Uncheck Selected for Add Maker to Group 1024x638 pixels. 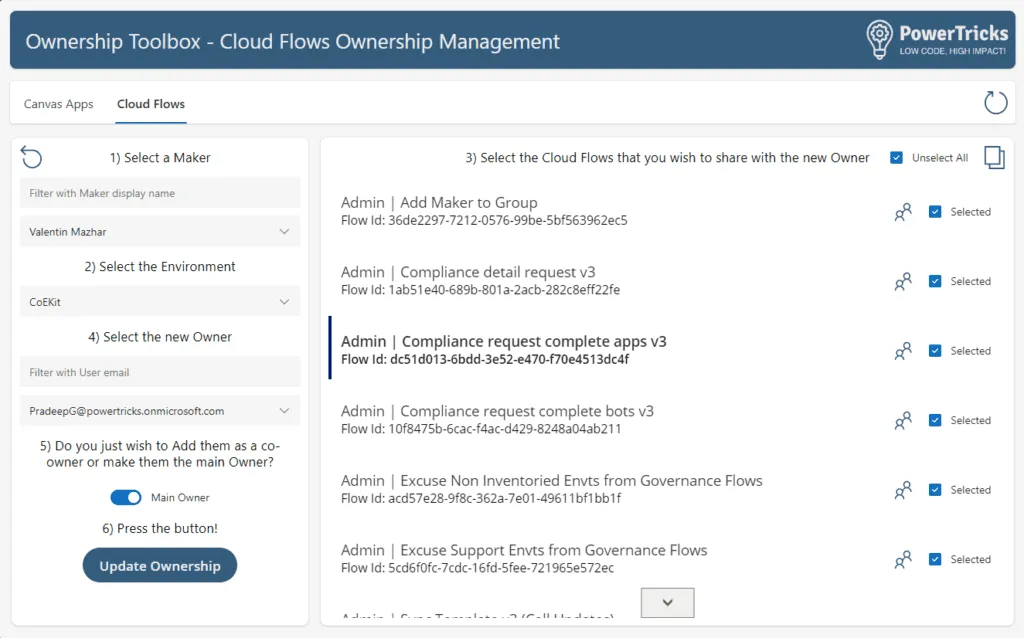pos(935,212)
